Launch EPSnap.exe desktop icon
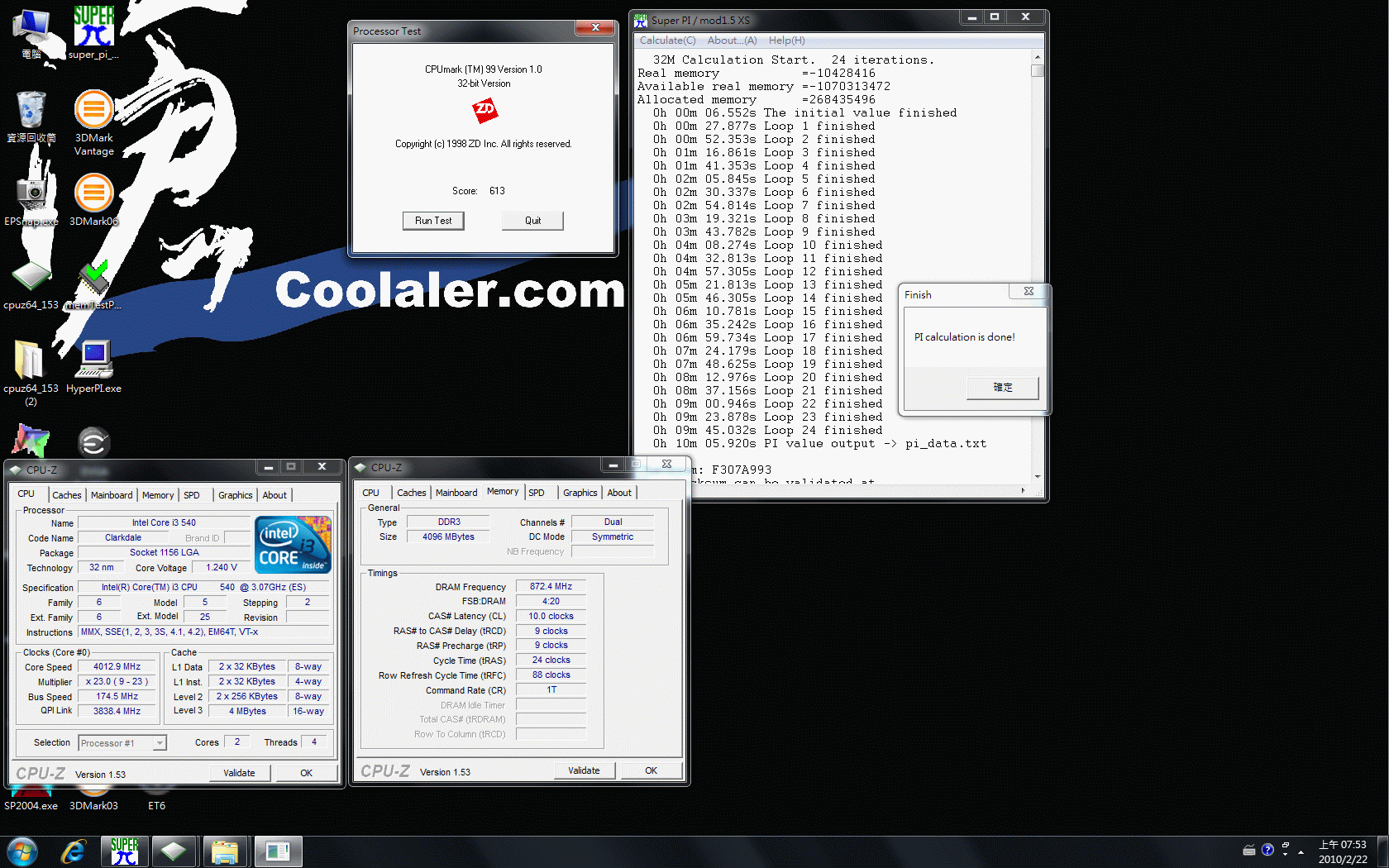The height and width of the screenshot is (868, 1389). tap(31, 200)
